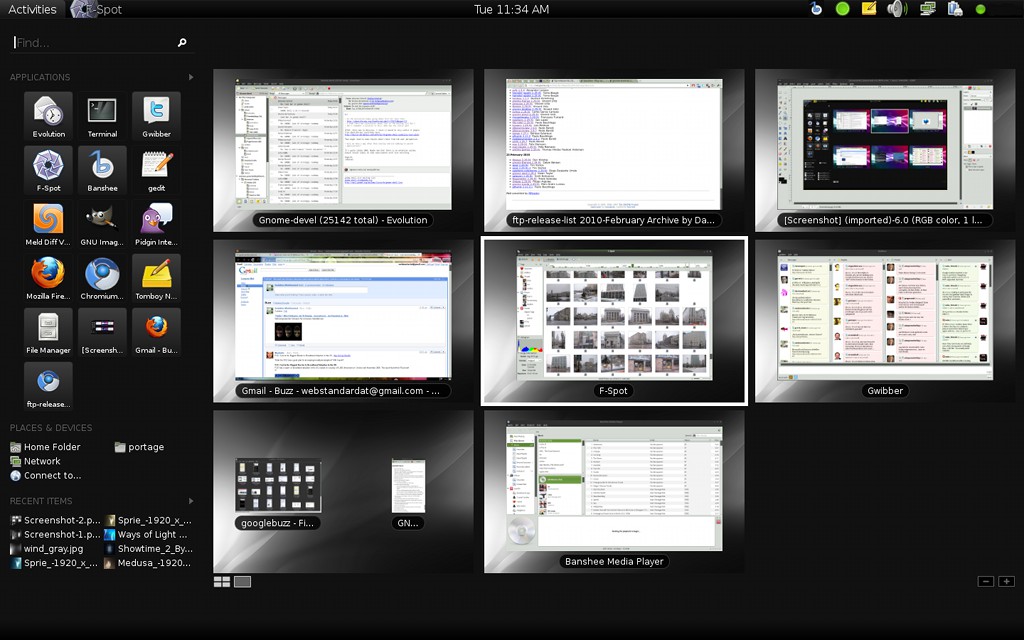Viewport: 1024px width, 640px height.
Task: Open recent item Medusa_-1920...
Action: (148, 563)
